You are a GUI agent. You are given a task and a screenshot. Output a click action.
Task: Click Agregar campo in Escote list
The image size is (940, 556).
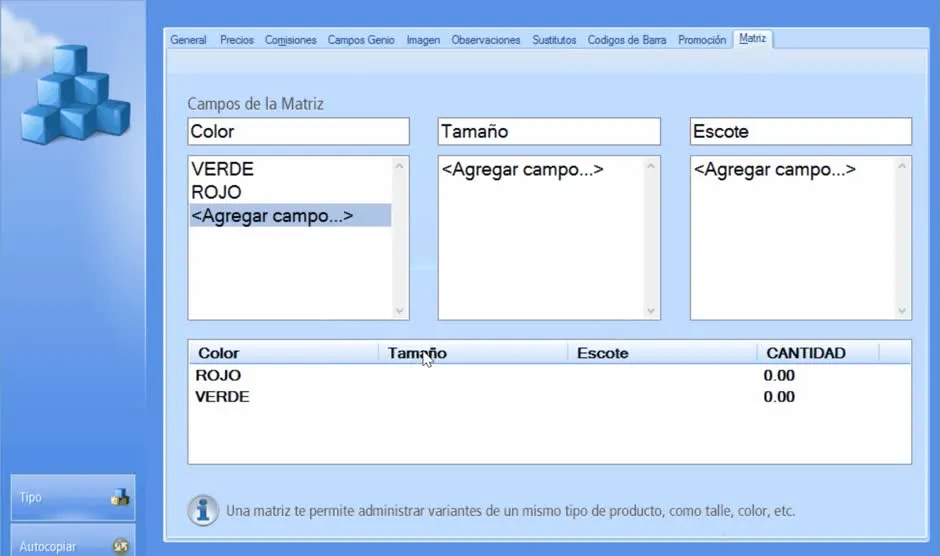click(775, 170)
